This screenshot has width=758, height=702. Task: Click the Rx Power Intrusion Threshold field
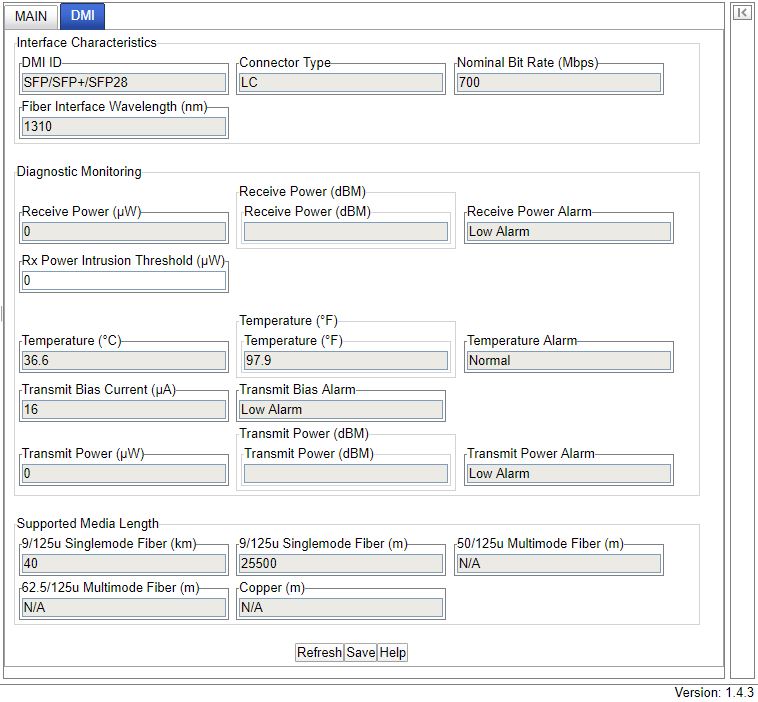pyautogui.click(x=124, y=281)
